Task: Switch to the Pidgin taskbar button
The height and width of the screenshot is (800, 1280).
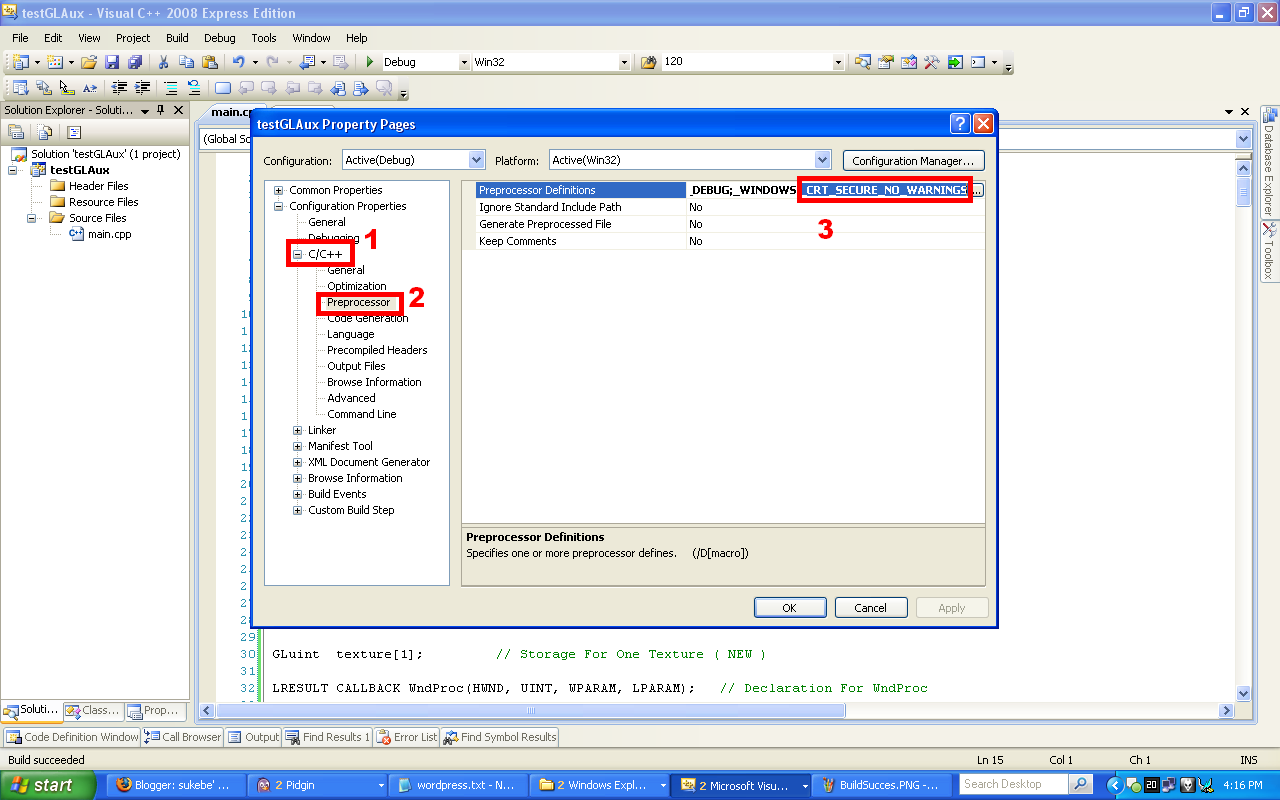Action: click(x=318, y=785)
